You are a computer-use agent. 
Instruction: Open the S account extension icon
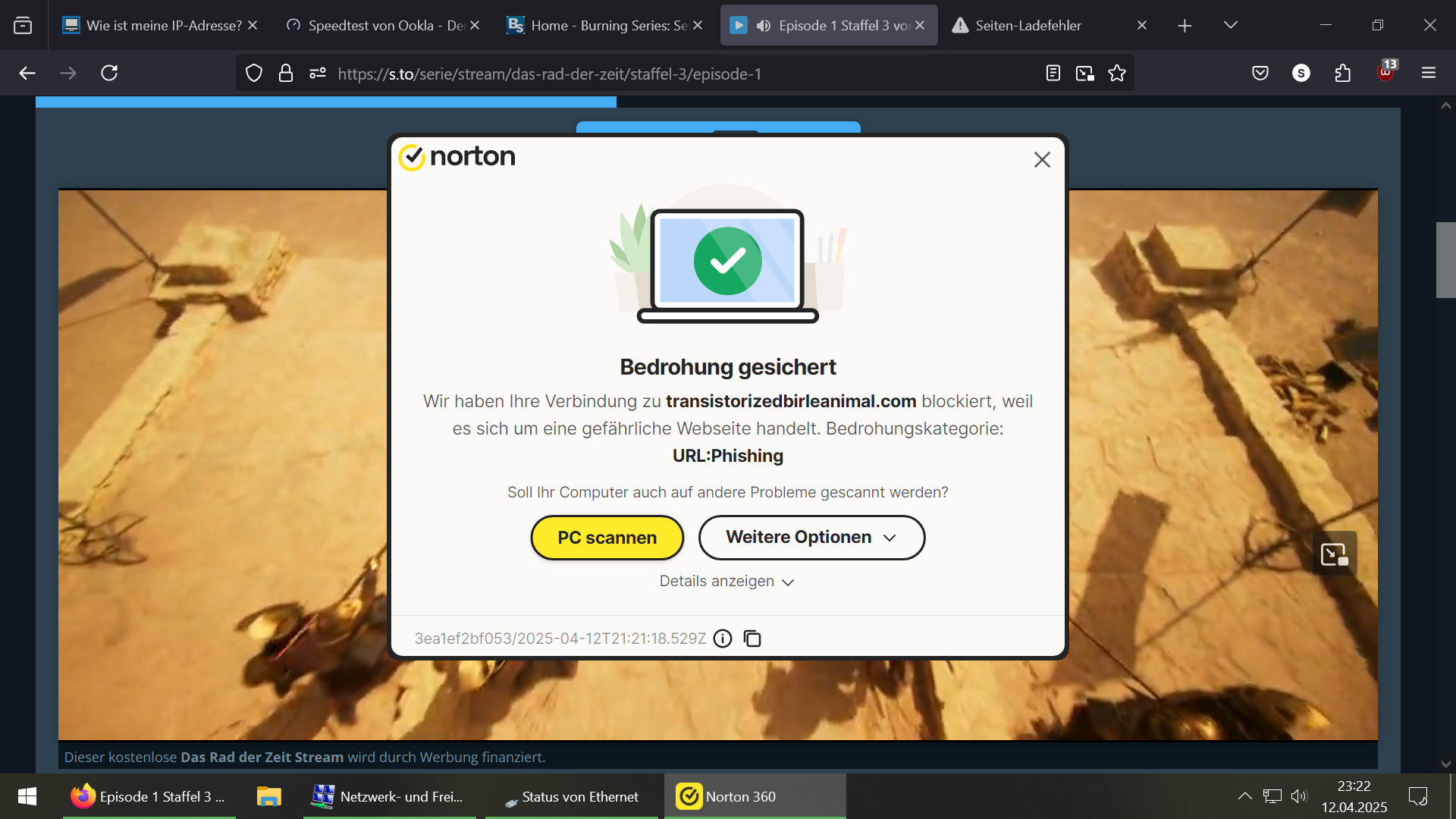(x=1301, y=74)
